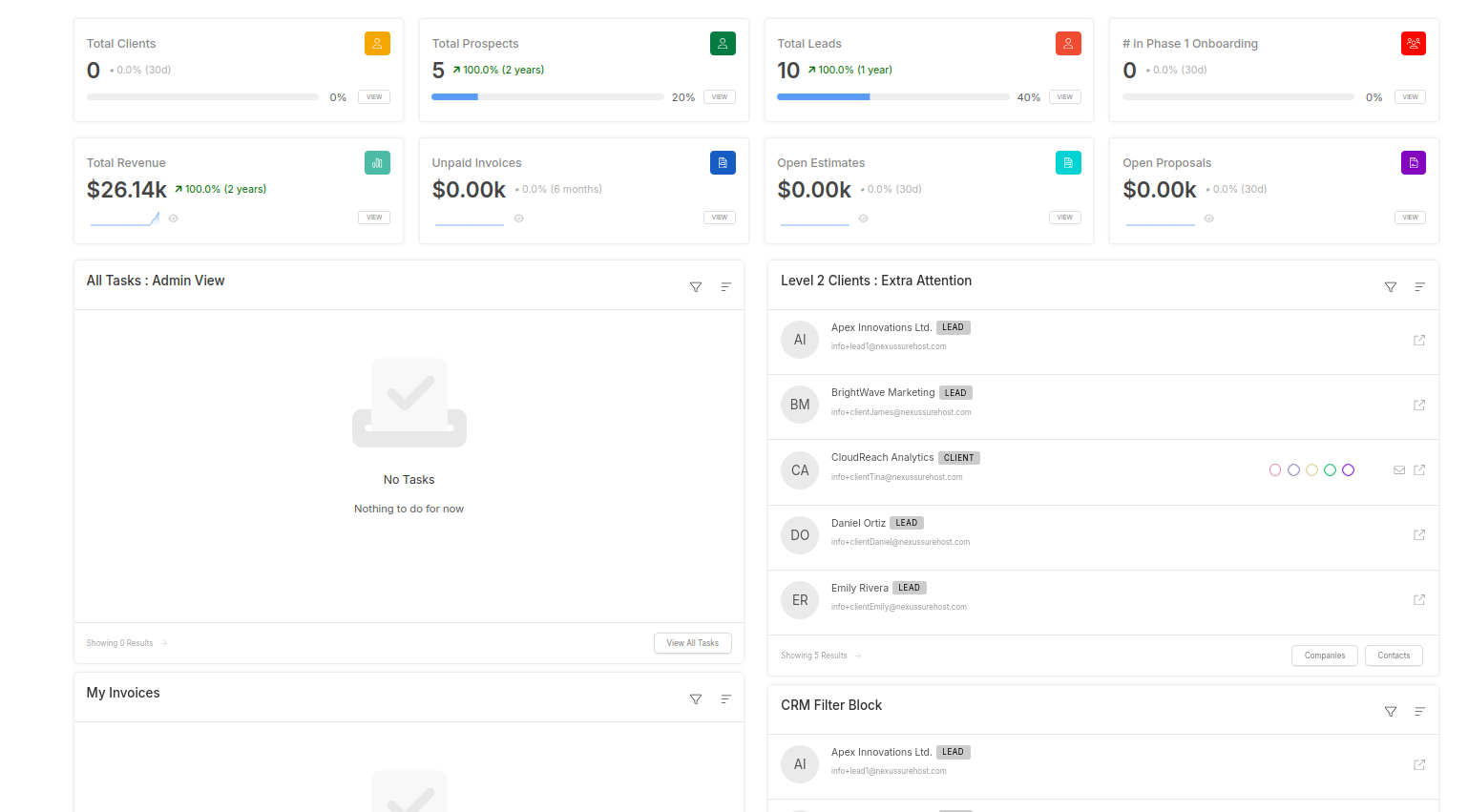Screen dimensions: 1468x812
Task: Click the View All Tasks button
Action: pos(692,643)
